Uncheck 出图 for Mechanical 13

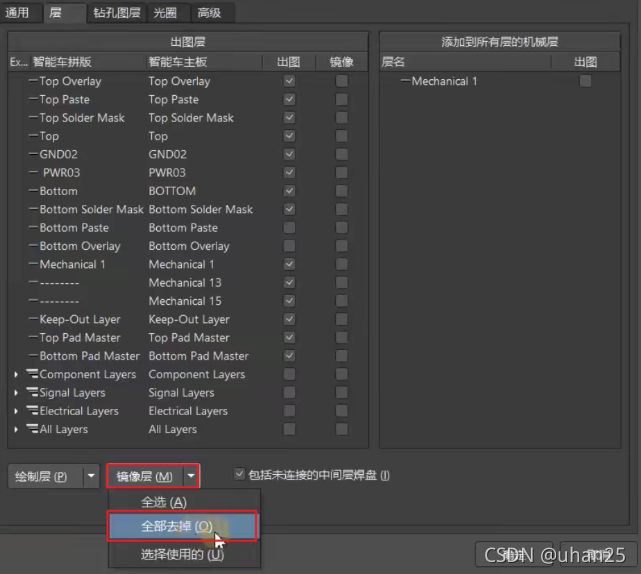click(x=289, y=283)
